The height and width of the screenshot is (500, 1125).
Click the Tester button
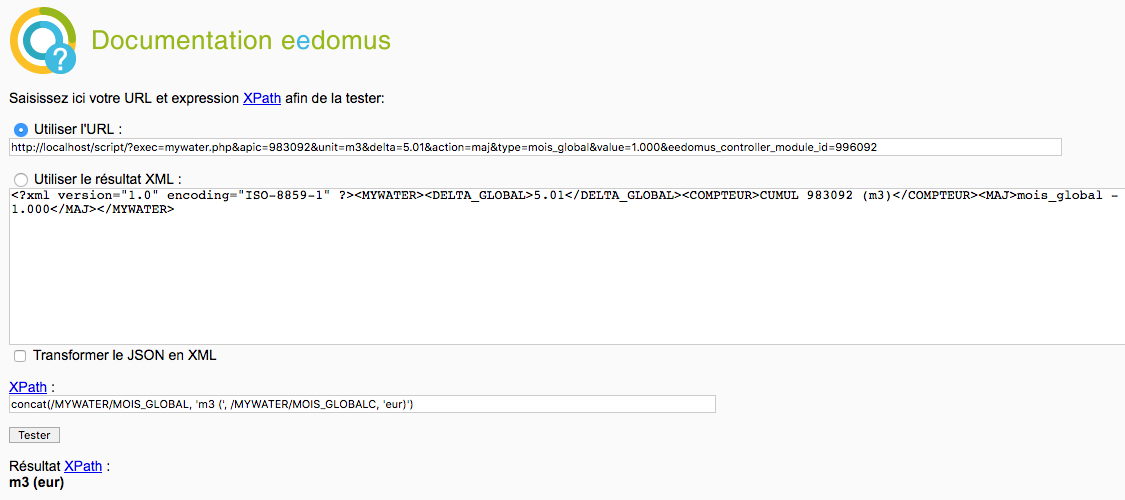pos(34,435)
